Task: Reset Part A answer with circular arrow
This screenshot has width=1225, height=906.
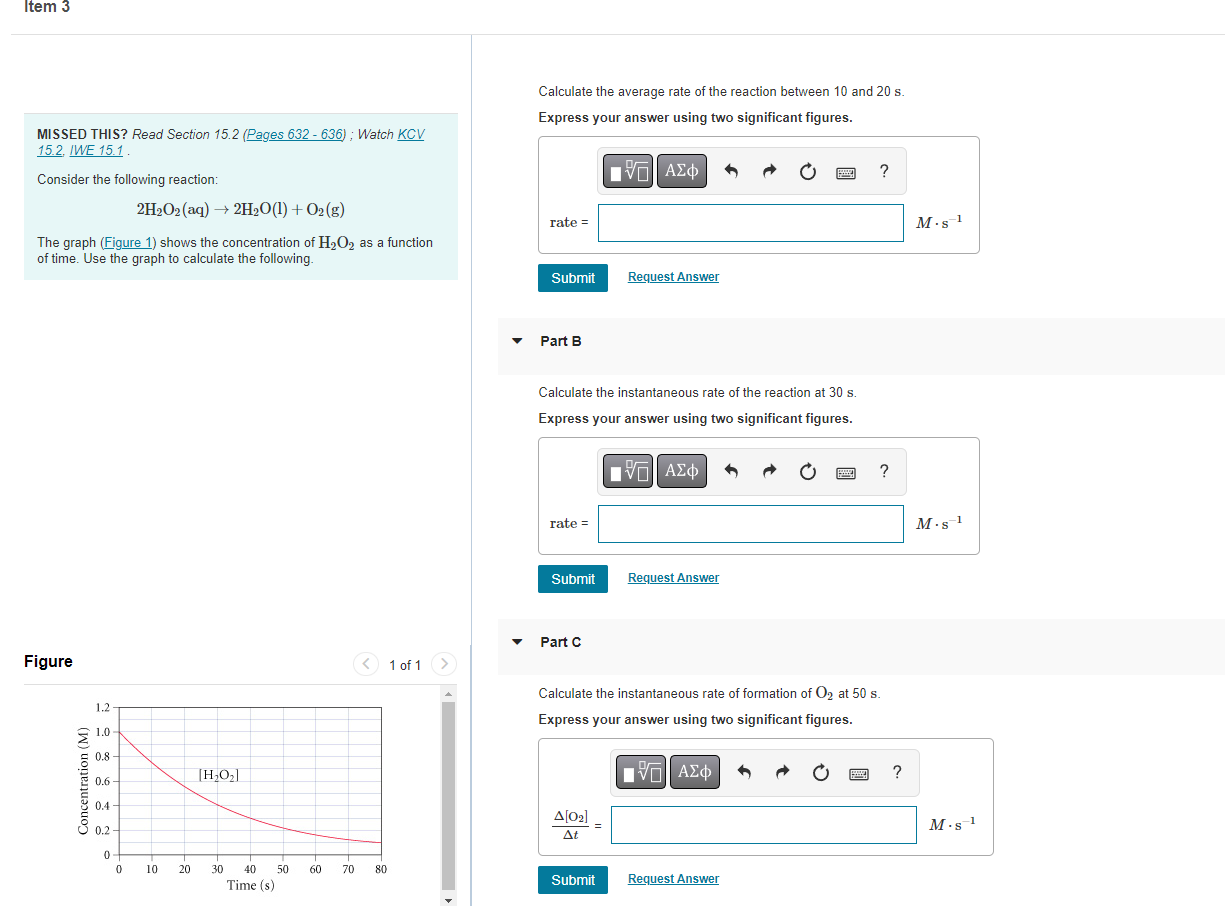Action: [x=808, y=171]
